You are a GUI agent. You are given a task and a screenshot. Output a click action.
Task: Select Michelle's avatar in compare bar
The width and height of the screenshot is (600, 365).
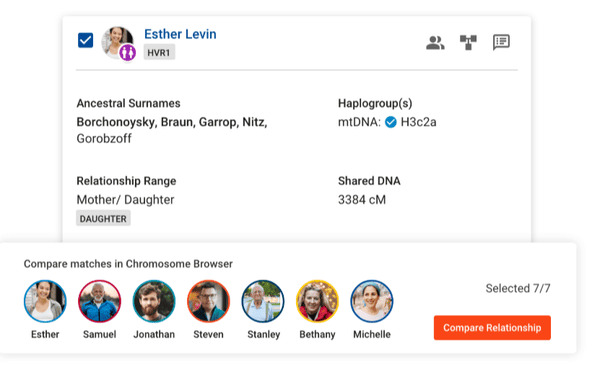tap(372, 301)
